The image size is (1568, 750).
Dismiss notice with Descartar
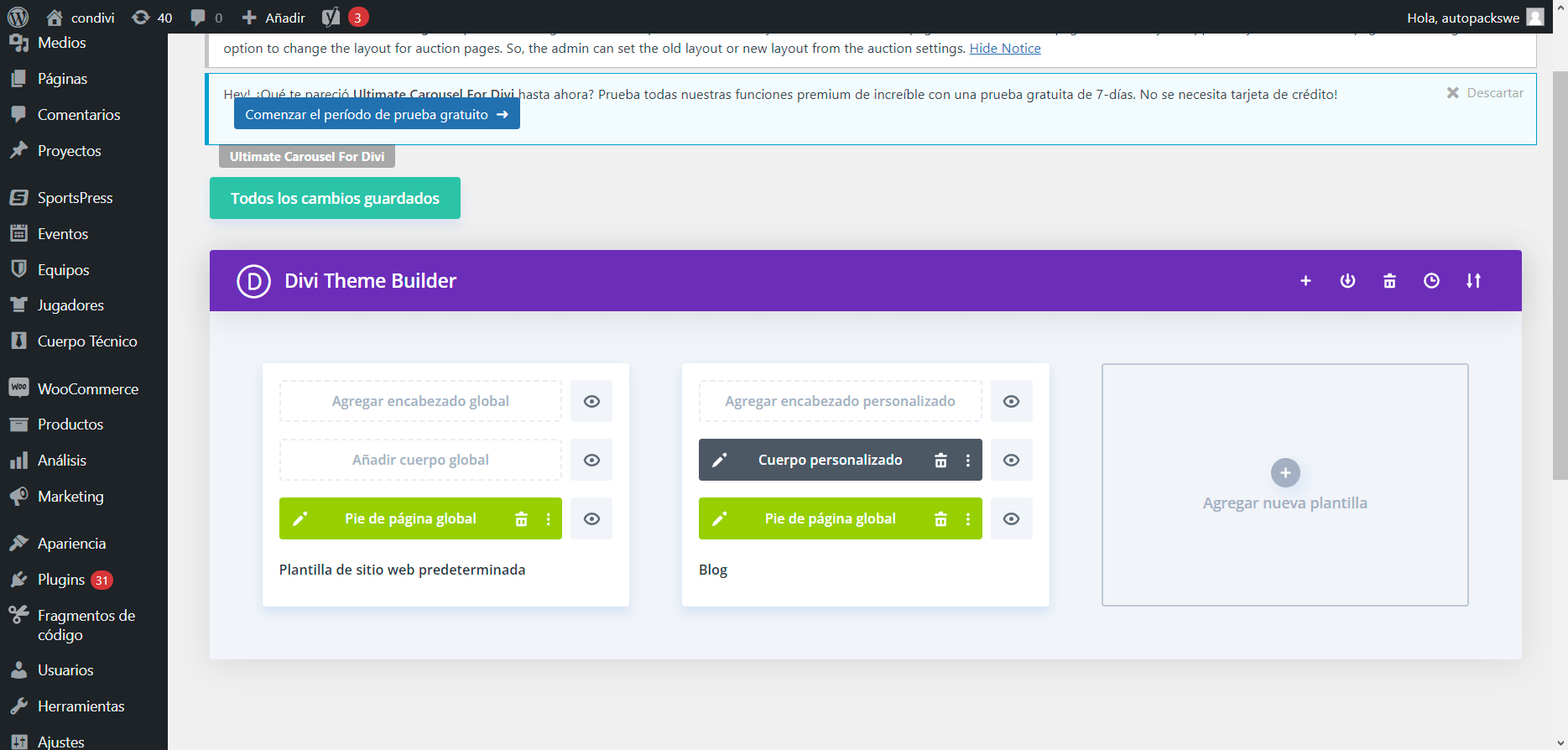tap(1485, 93)
